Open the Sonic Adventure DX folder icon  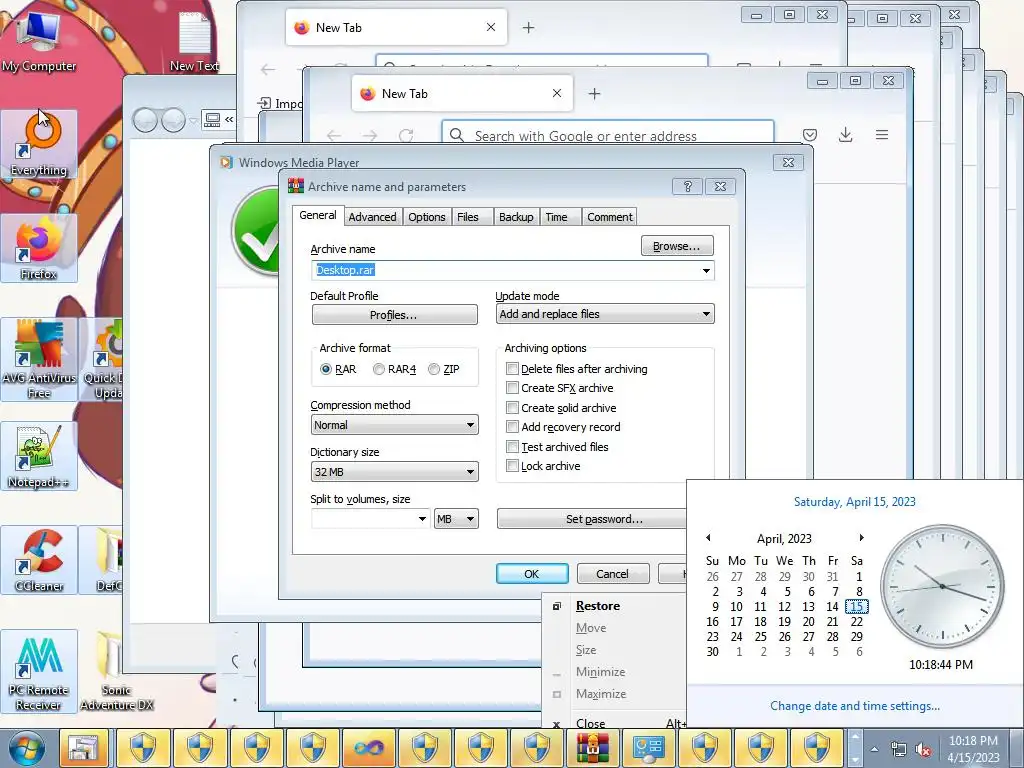tap(116, 671)
